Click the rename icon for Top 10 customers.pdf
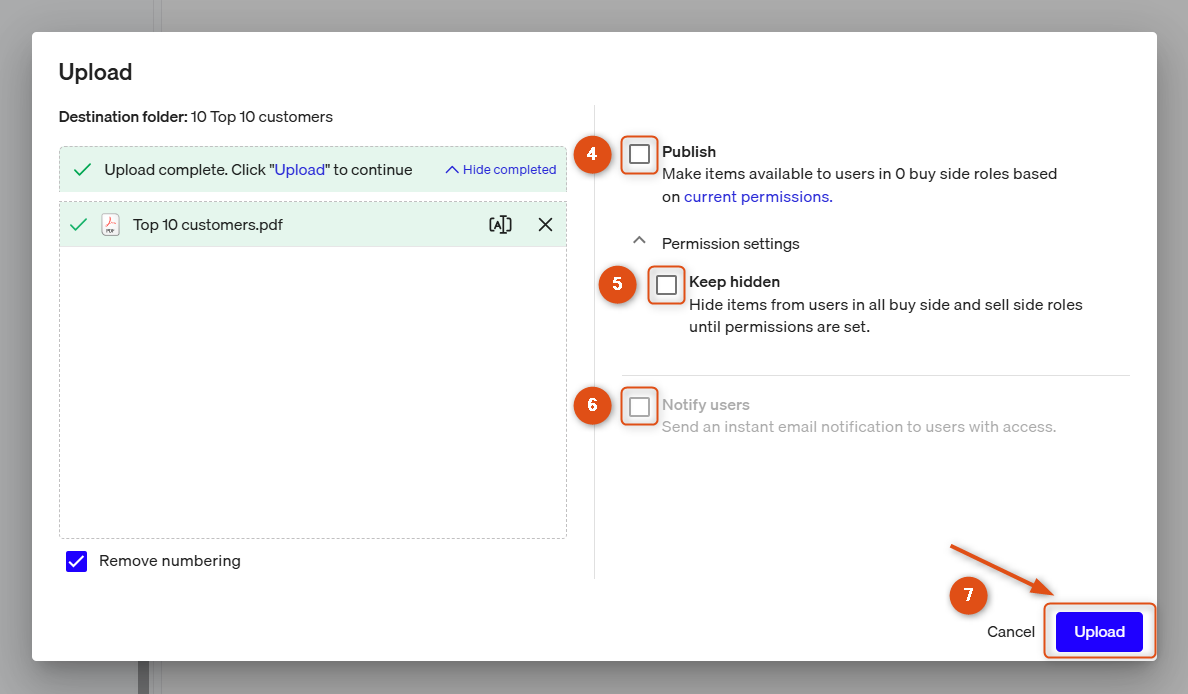 click(500, 224)
